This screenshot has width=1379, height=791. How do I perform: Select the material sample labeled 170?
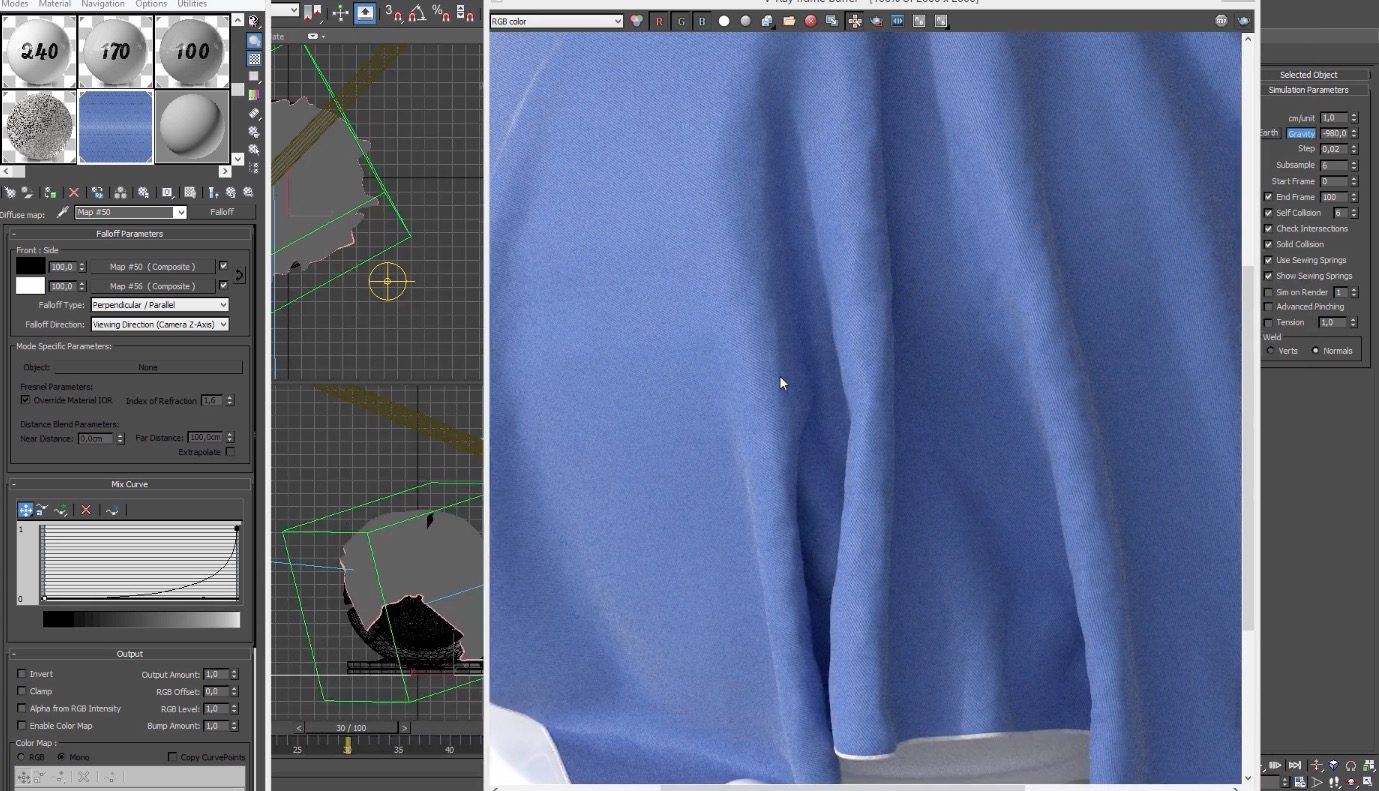click(x=116, y=51)
